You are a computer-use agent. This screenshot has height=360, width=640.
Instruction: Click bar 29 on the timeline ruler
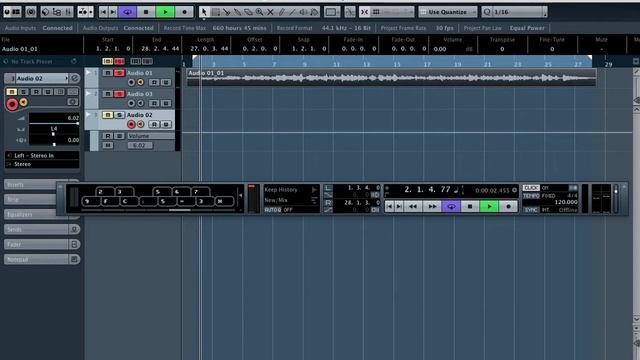pos(608,64)
